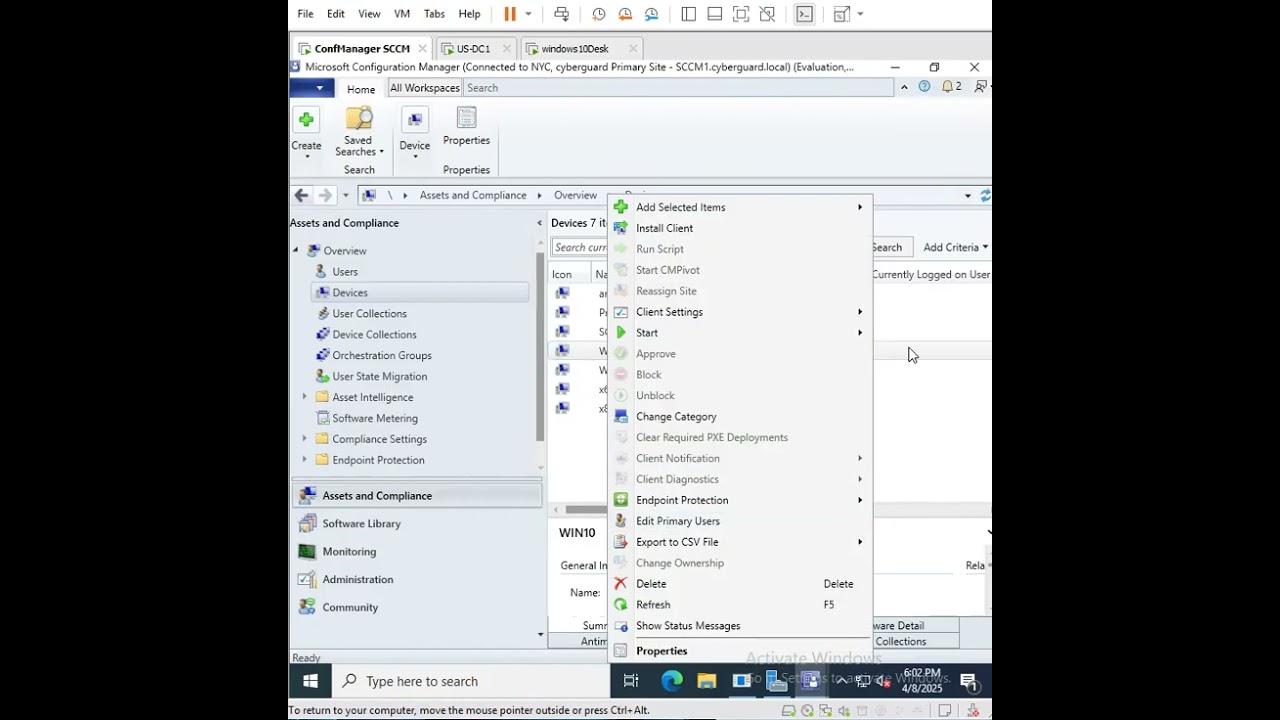
Task: Open the Community workspace
Action: coord(350,607)
